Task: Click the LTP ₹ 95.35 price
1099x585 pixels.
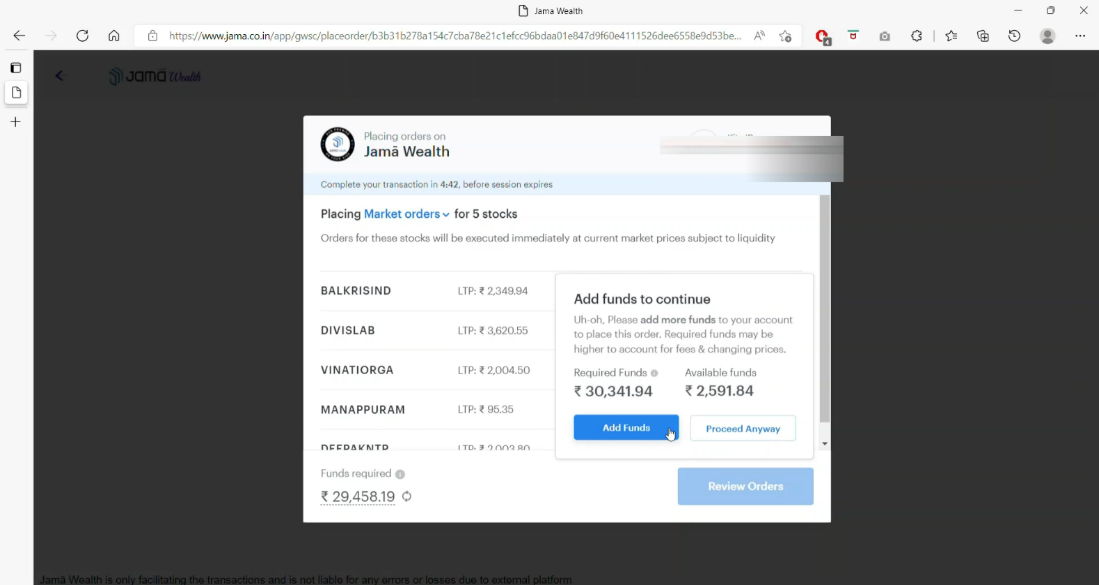Action: [x=486, y=410]
